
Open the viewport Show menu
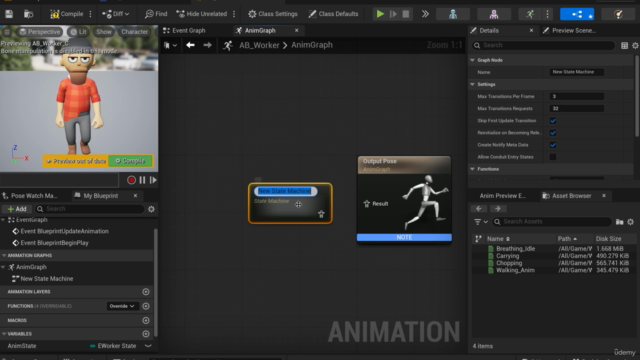click(104, 32)
